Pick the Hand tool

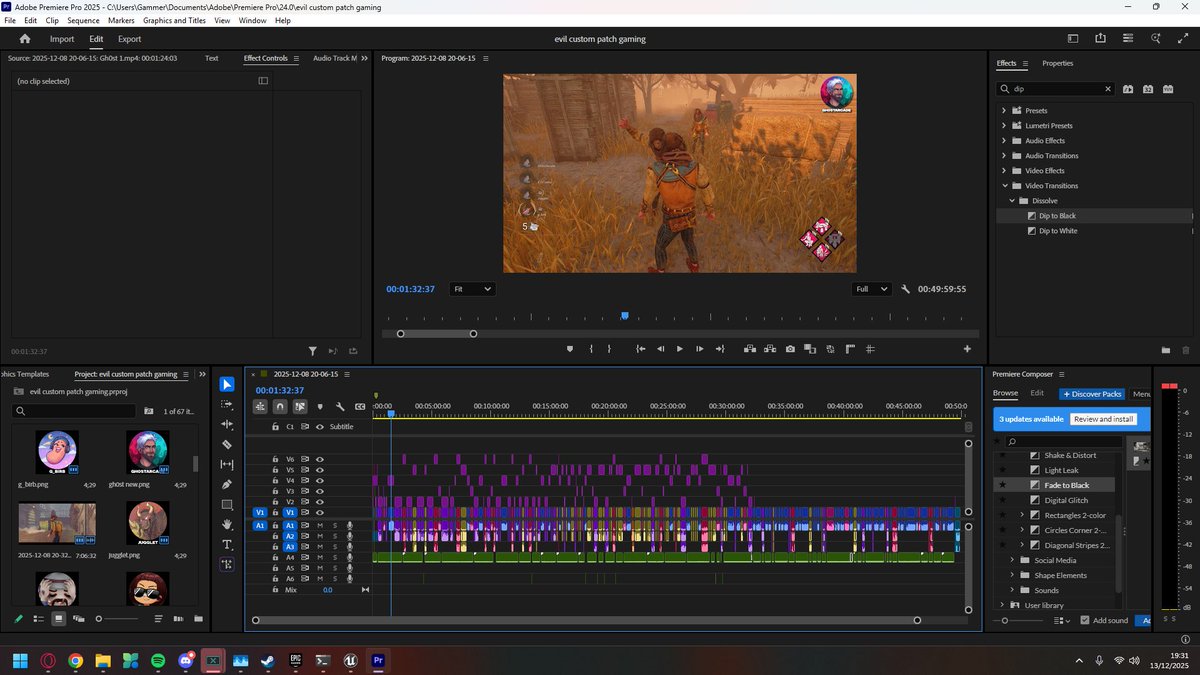point(227,524)
